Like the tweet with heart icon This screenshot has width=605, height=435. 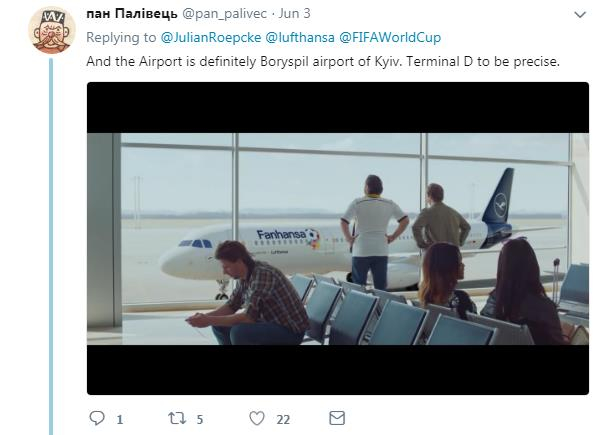pyautogui.click(x=257, y=418)
